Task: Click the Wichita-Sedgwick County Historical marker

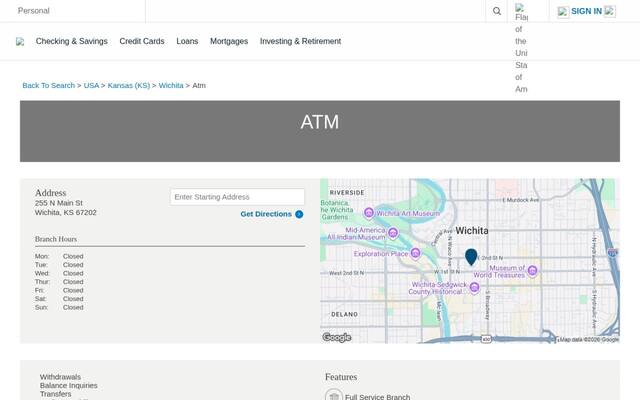Action: click(474, 288)
